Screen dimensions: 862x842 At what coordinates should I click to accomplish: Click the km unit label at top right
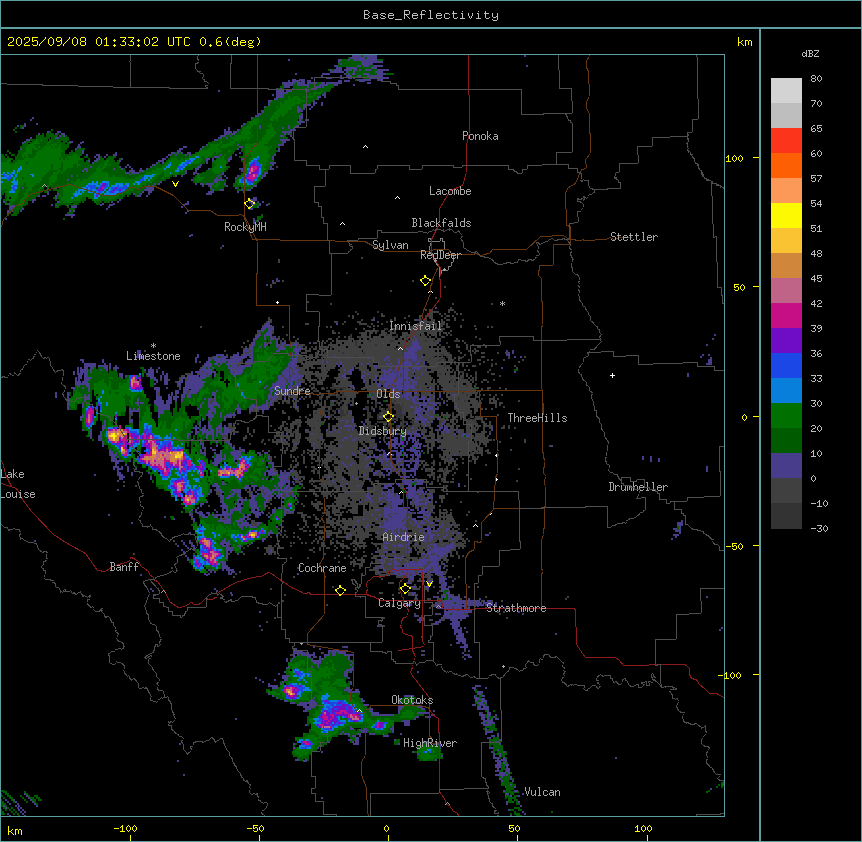tap(744, 42)
